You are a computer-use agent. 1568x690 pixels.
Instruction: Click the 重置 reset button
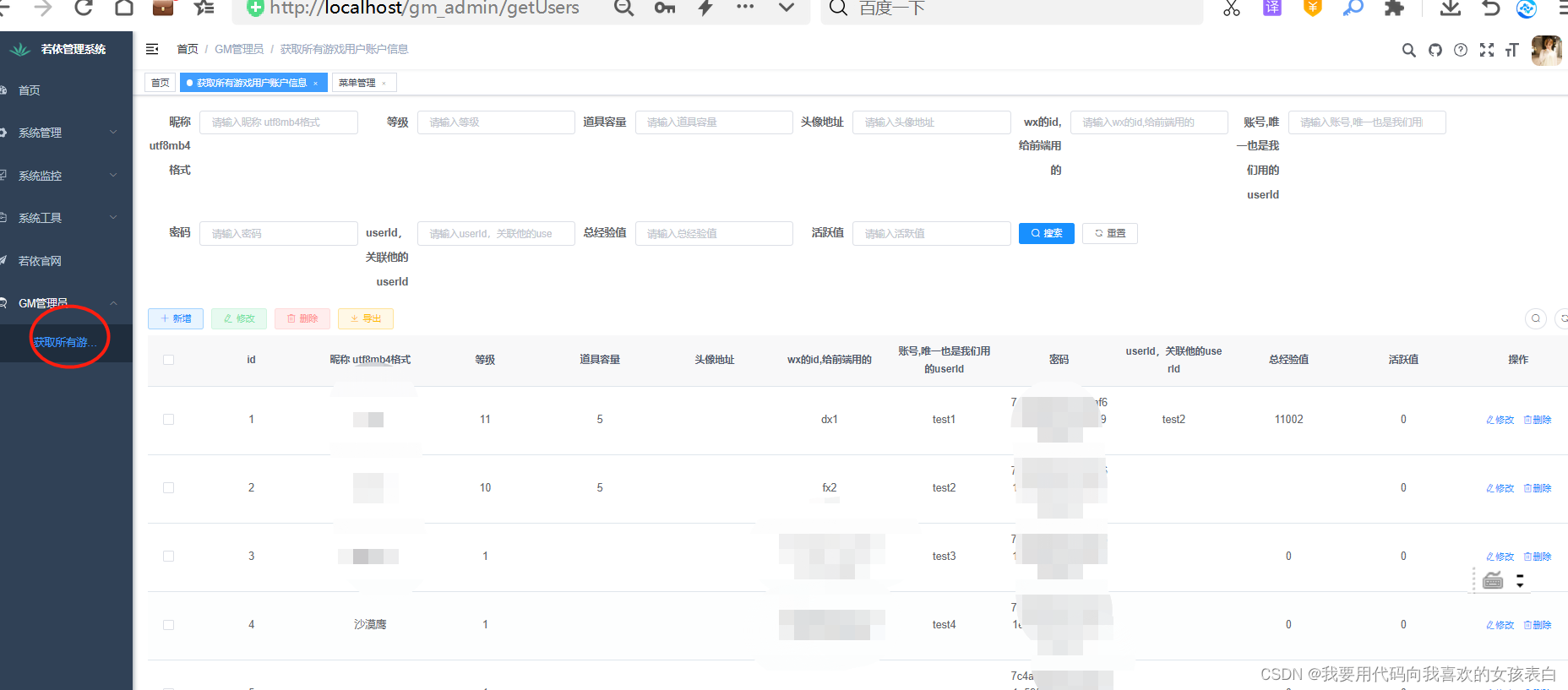pyautogui.click(x=1110, y=233)
